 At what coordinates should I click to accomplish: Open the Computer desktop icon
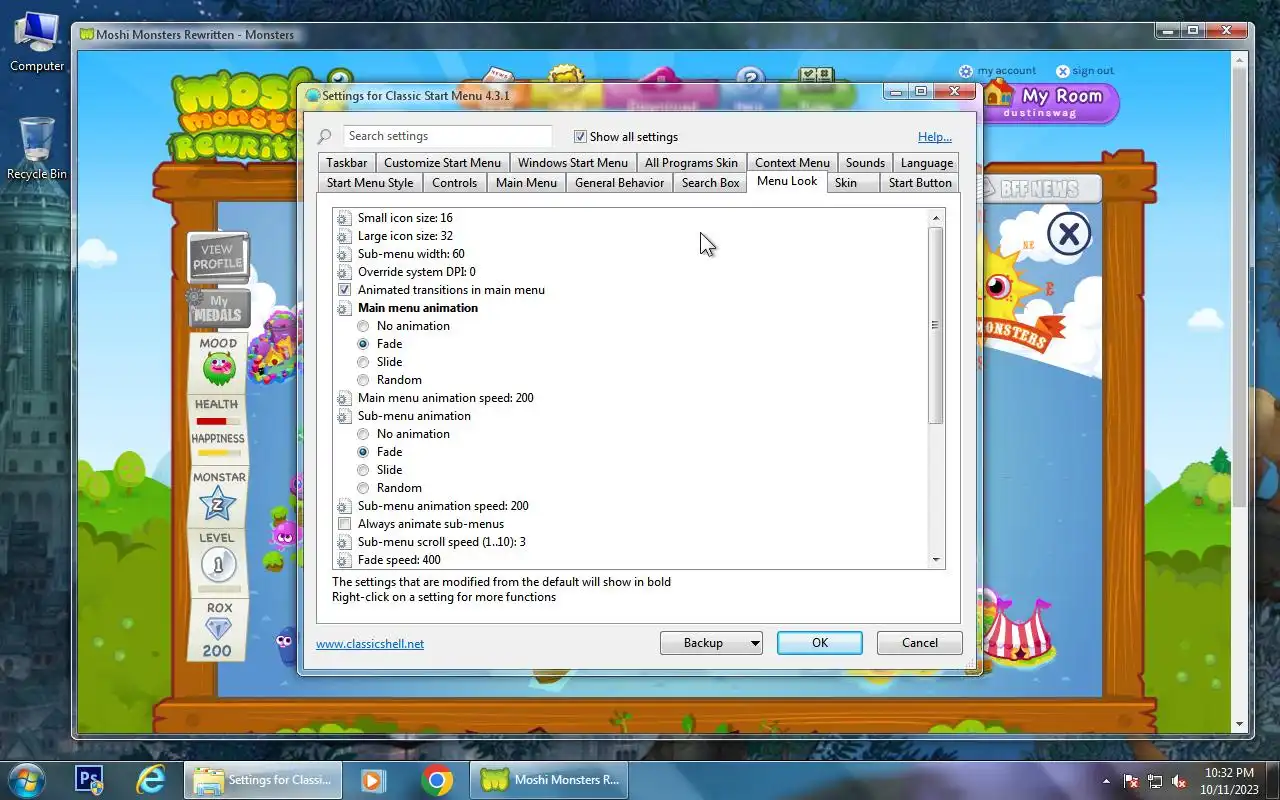(x=37, y=42)
